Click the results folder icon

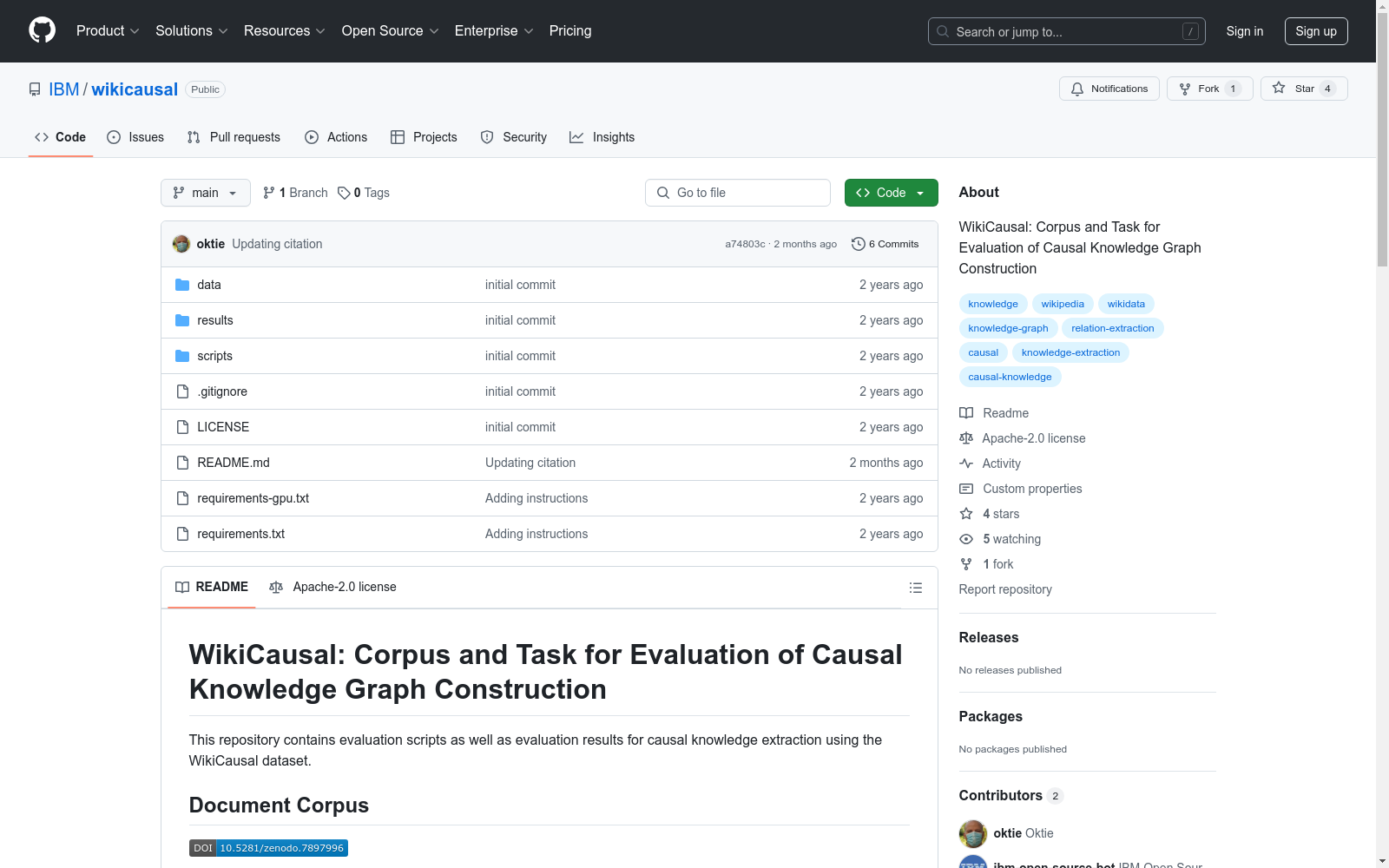182,320
